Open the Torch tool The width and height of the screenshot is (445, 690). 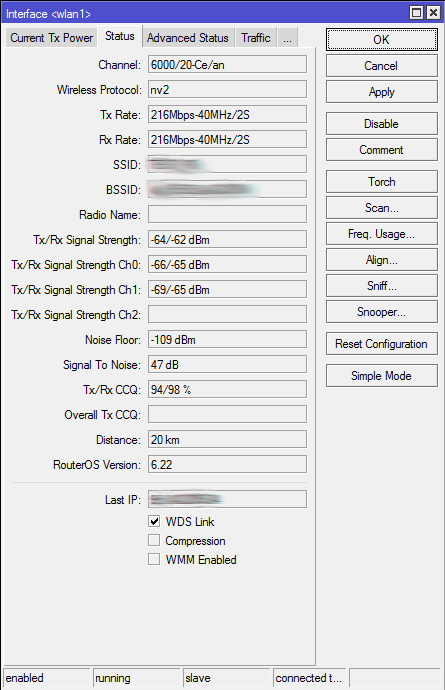pos(382,182)
